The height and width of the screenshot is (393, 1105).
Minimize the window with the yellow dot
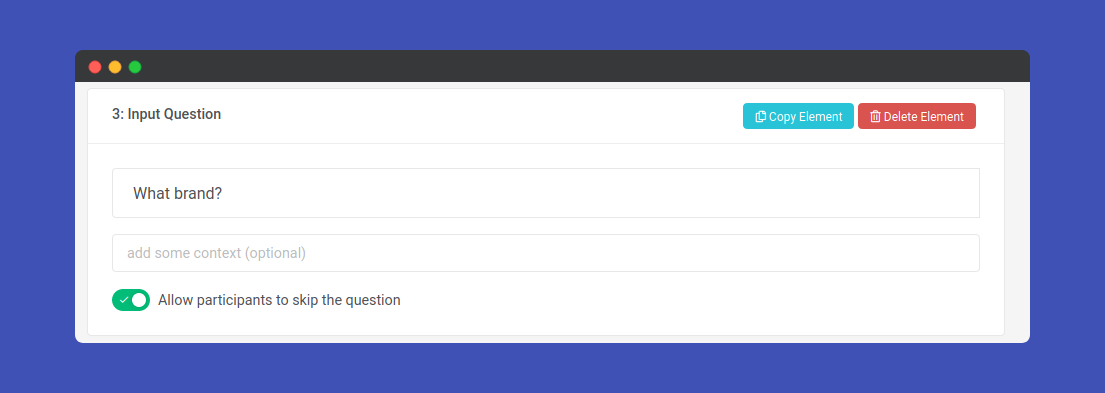coord(115,67)
